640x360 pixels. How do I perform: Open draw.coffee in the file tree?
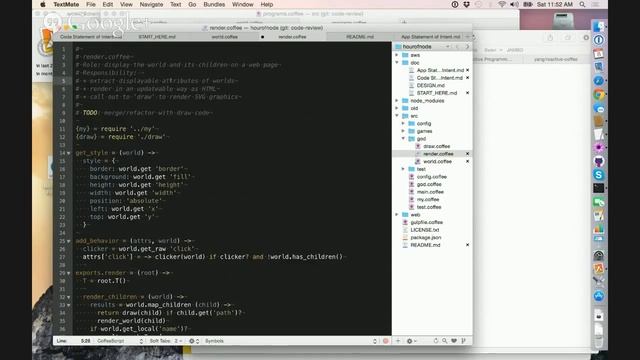click(x=436, y=146)
